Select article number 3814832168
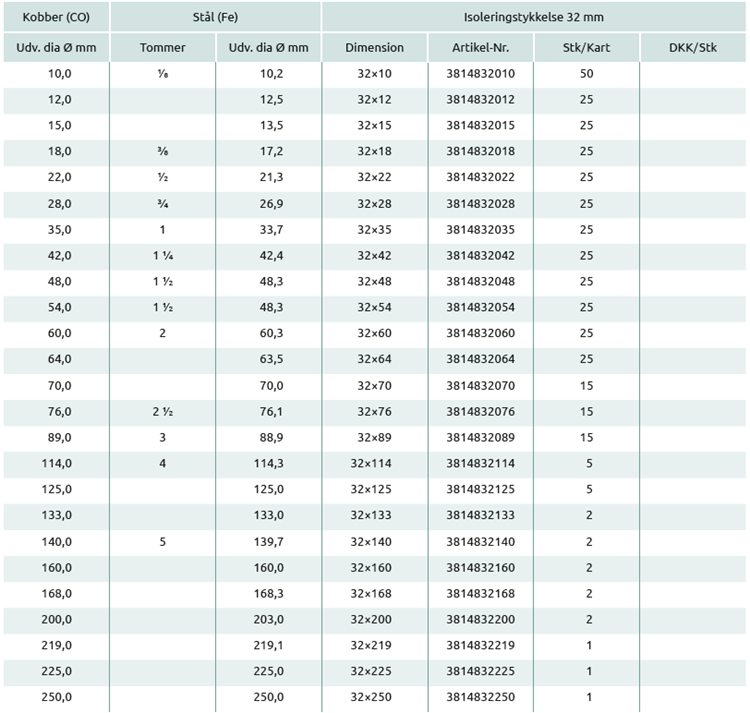Viewport: 750px width, 713px height. (x=481, y=593)
